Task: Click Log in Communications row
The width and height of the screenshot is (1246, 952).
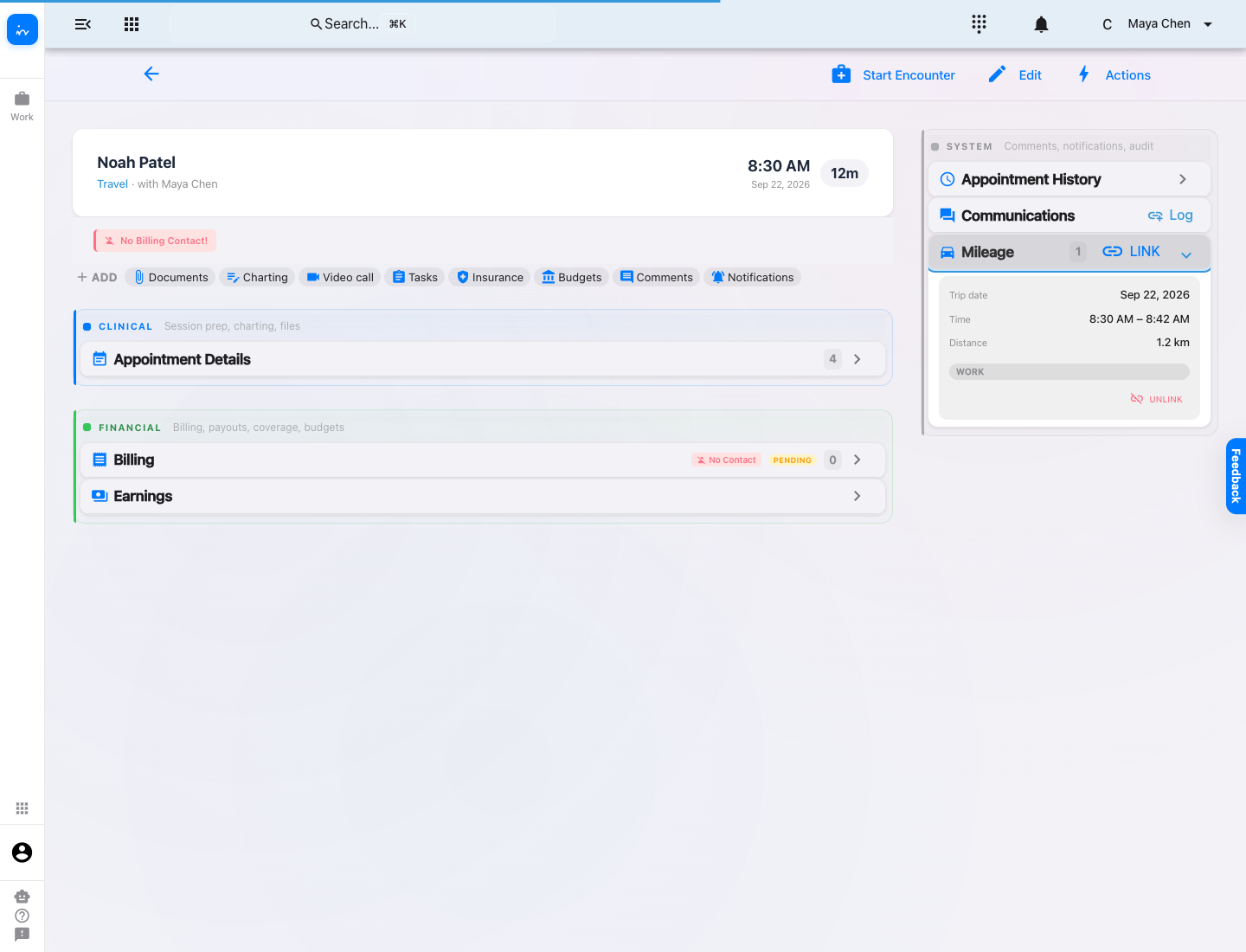Action: coord(1170,215)
